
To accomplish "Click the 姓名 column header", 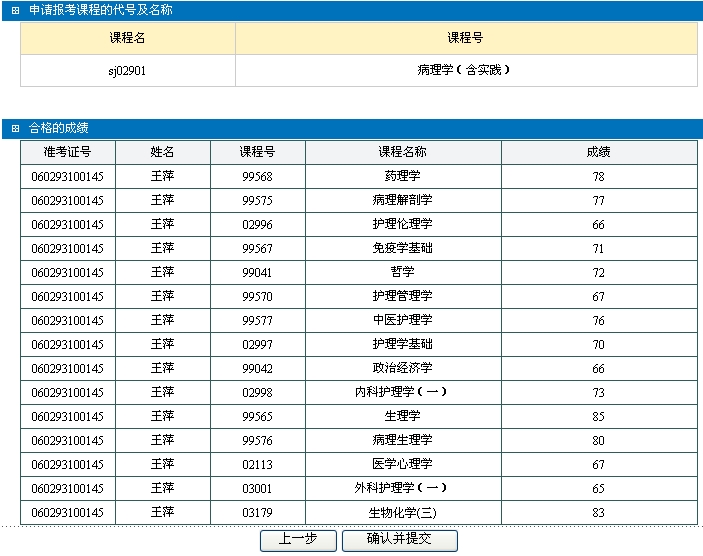I will tap(162, 152).
